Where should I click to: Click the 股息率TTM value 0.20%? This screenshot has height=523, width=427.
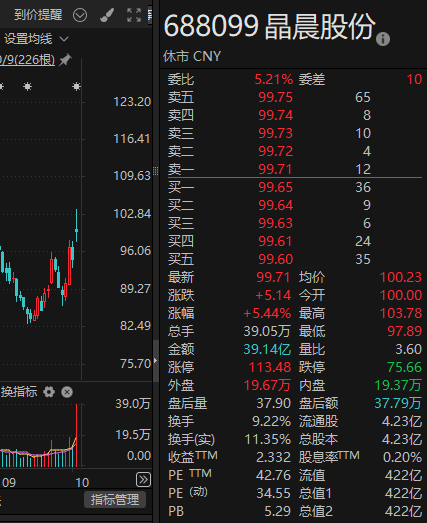402,458
